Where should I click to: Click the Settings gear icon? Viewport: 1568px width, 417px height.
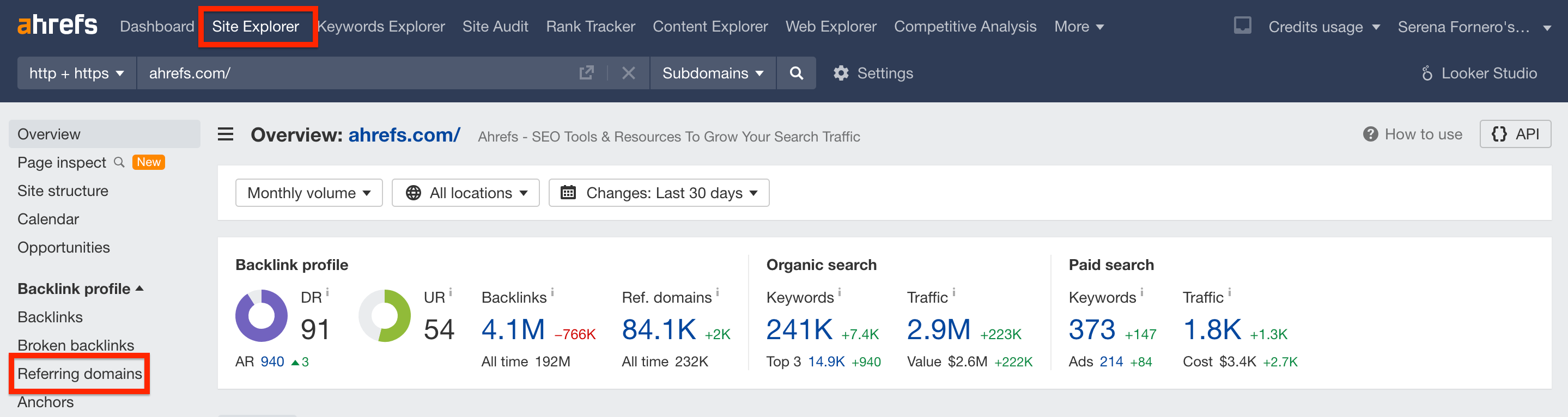click(841, 73)
